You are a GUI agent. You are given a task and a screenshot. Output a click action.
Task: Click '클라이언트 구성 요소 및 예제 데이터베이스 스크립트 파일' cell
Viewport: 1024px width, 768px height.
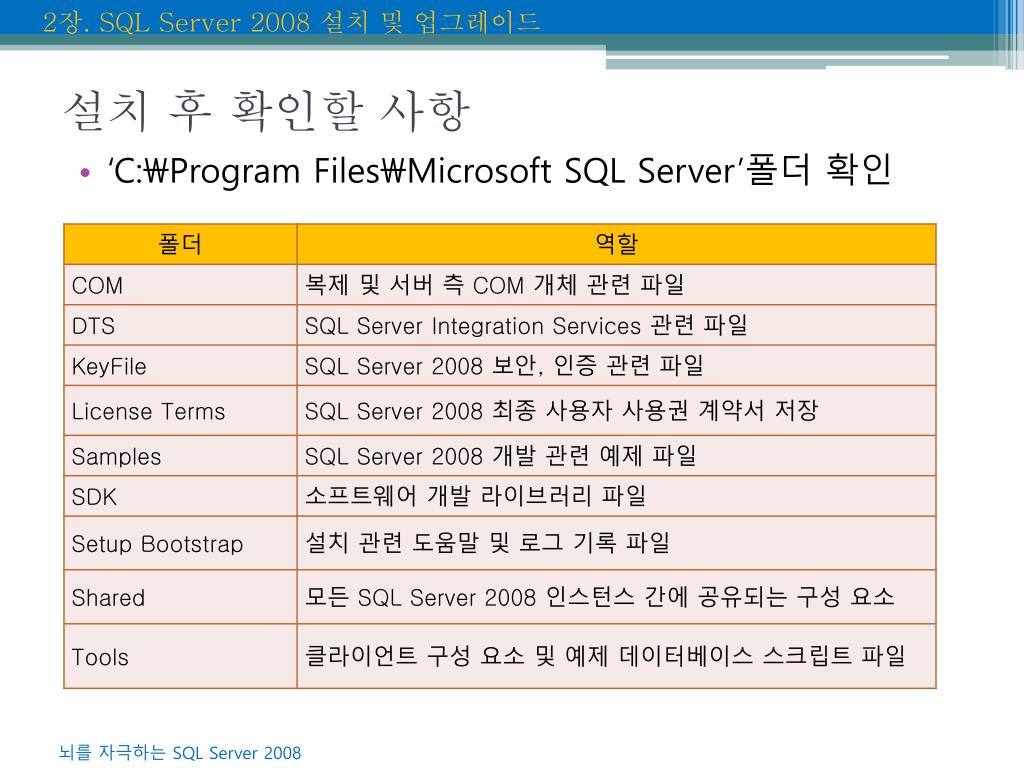(616, 656)
